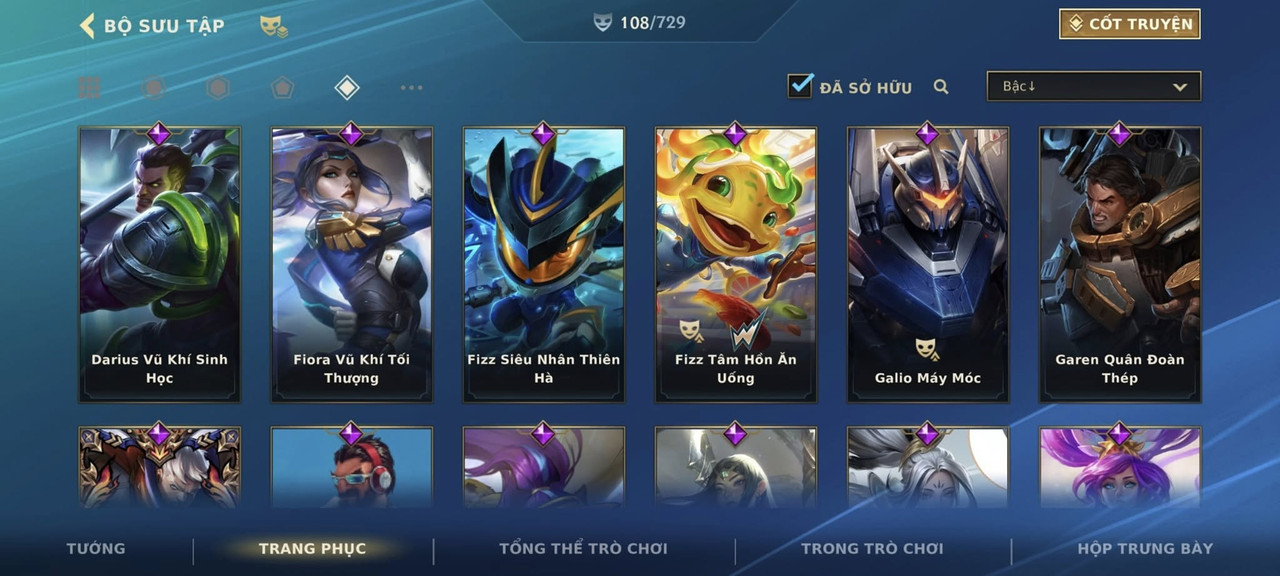Open the Cốt Truyện button

[1130, 24]
